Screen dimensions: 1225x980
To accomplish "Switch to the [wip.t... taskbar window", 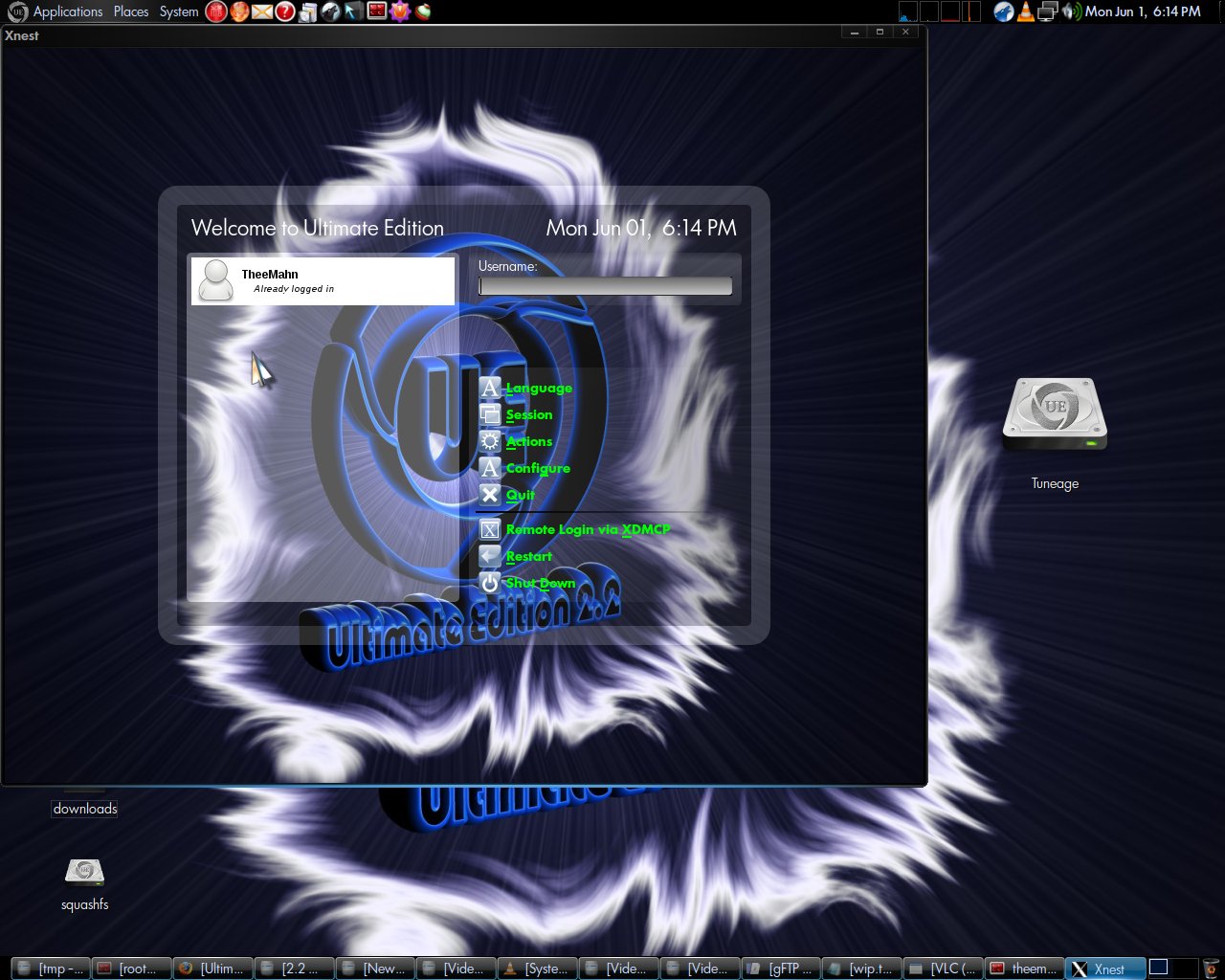I will coord(862,969).
